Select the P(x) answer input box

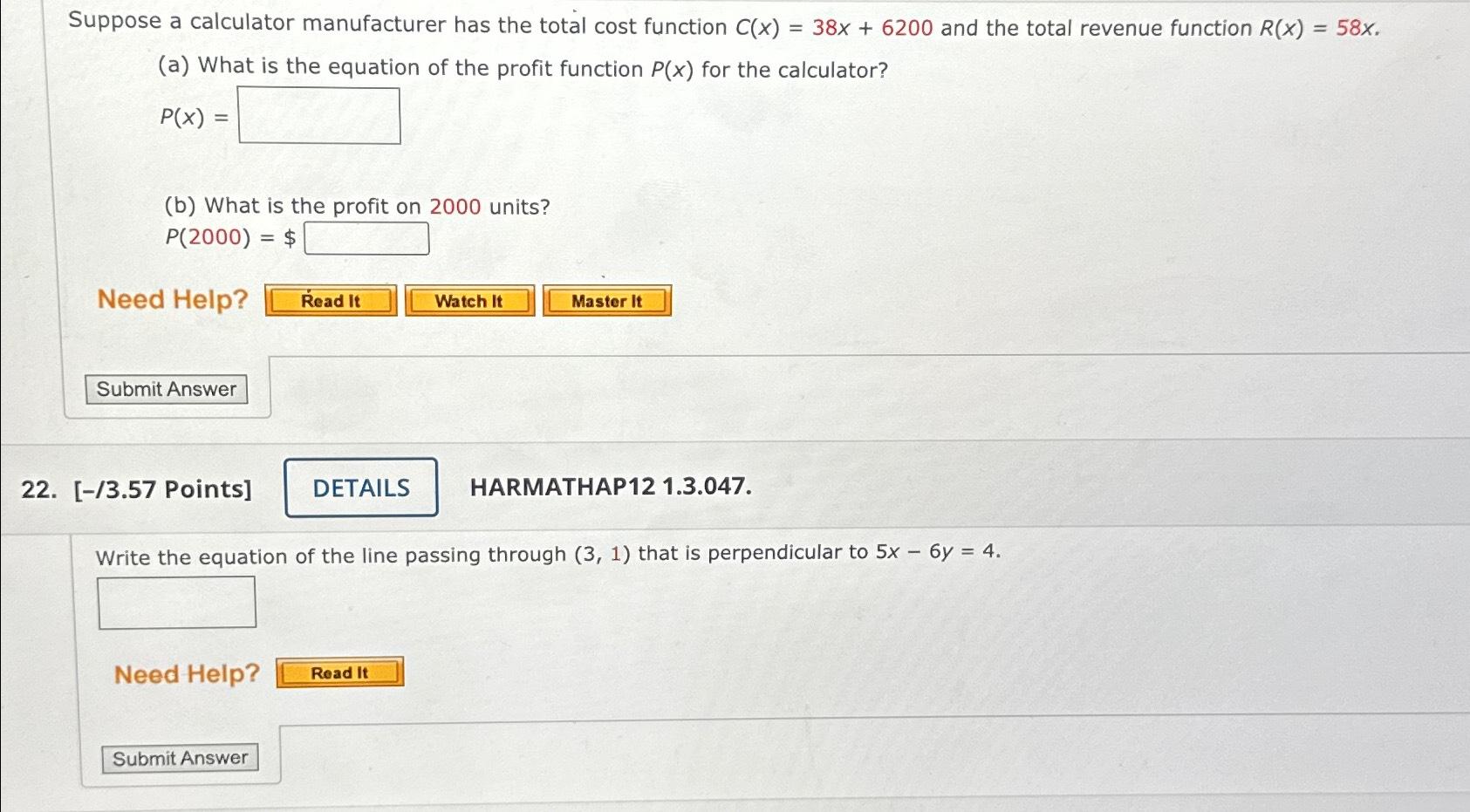point(318,114)
